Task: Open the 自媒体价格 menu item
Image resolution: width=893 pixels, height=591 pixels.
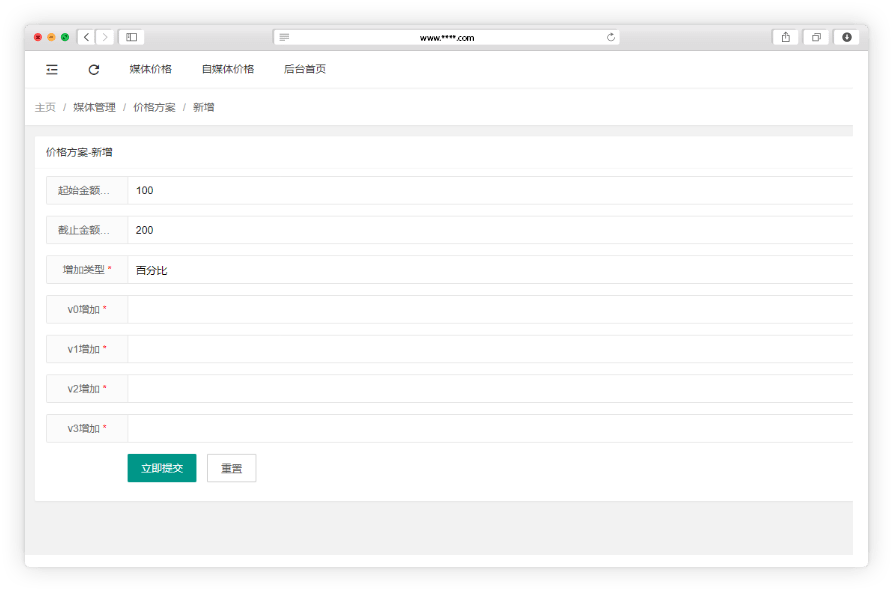Action: tap(228, 69)
